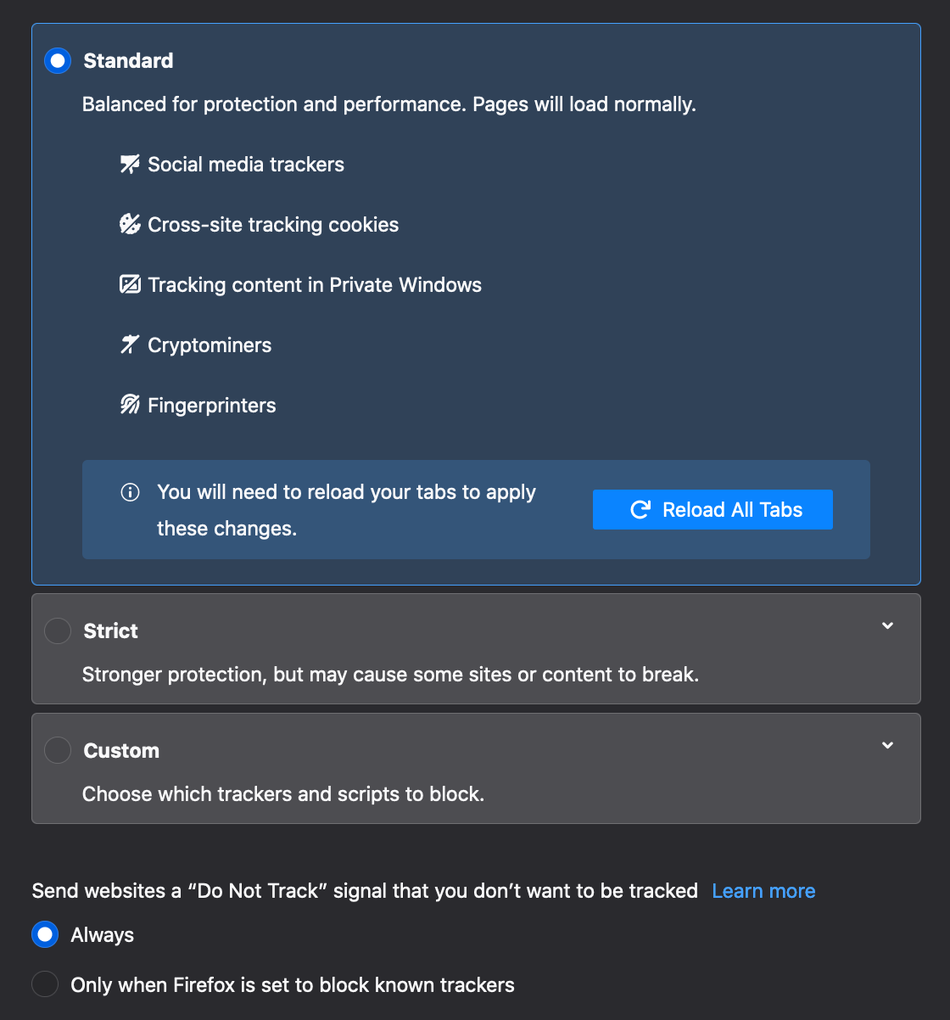Click the Fingerprinters icon

point(130,405)
